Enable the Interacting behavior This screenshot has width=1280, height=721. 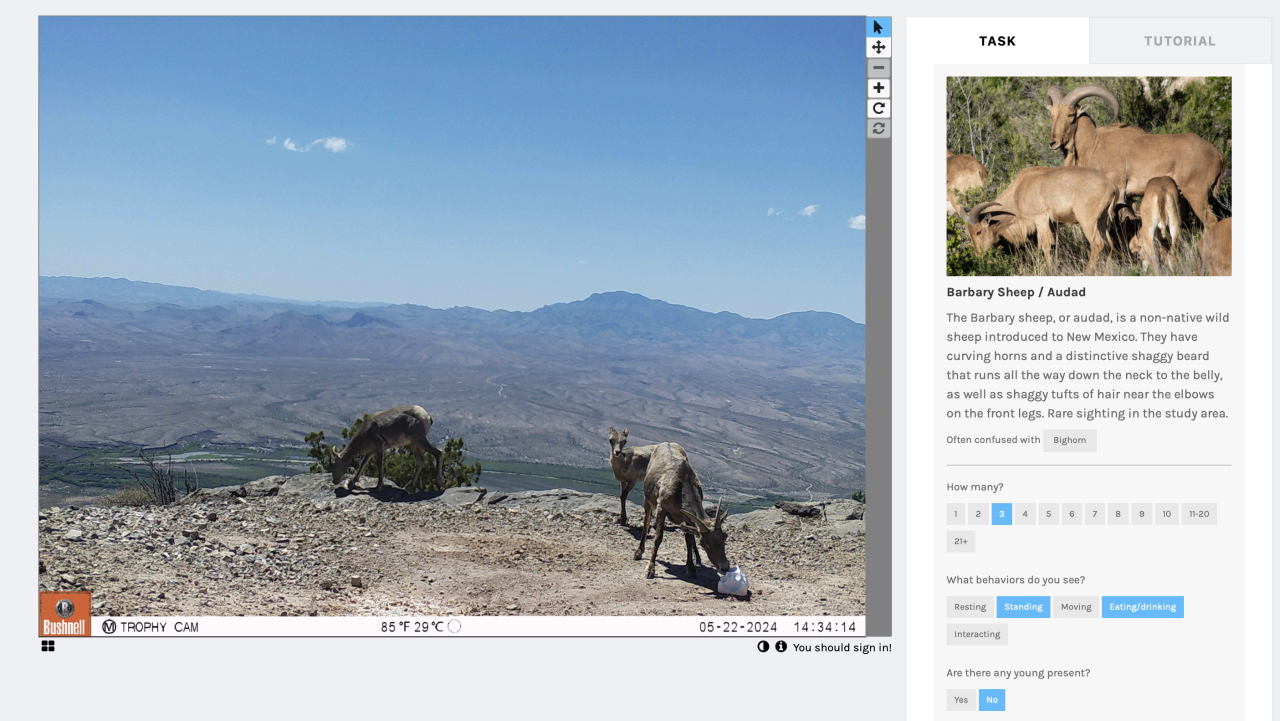977,634
